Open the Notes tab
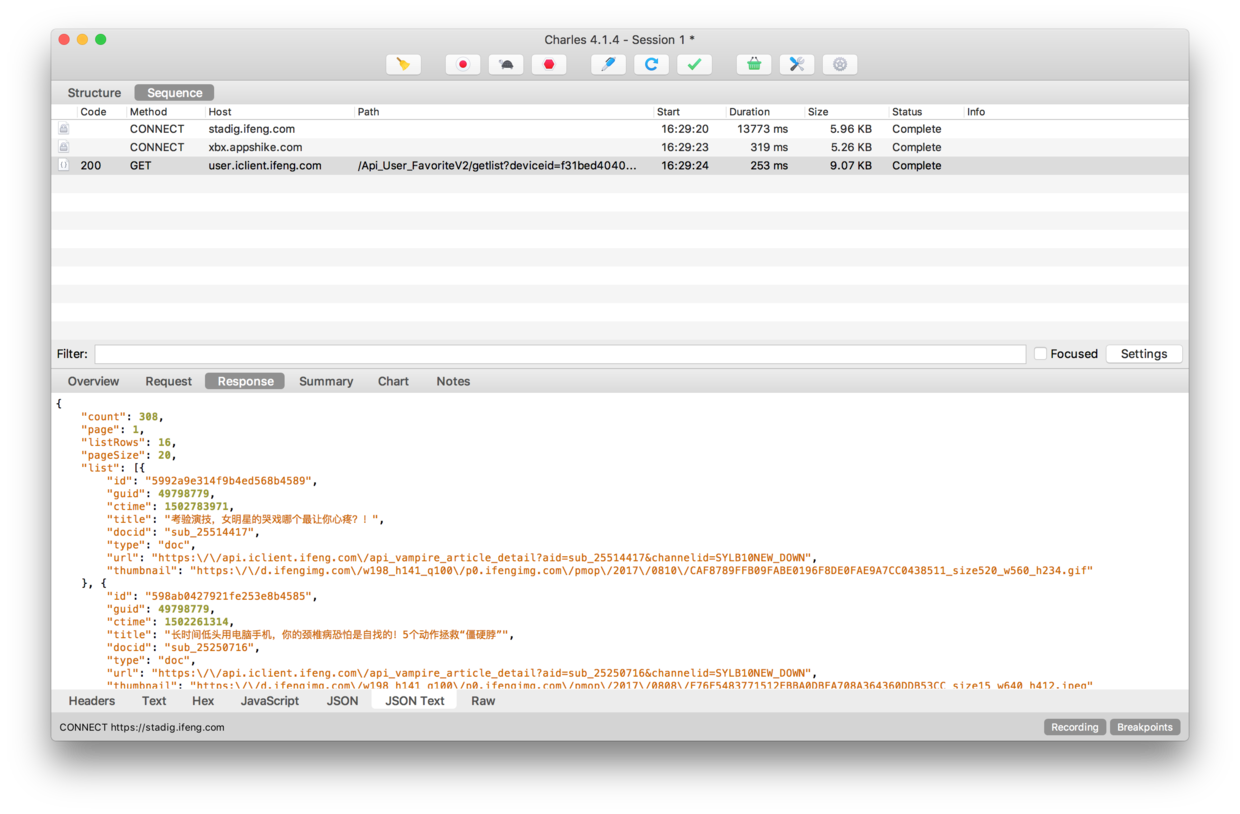Viewport: 1240px width, 814px height. [453, 381]
